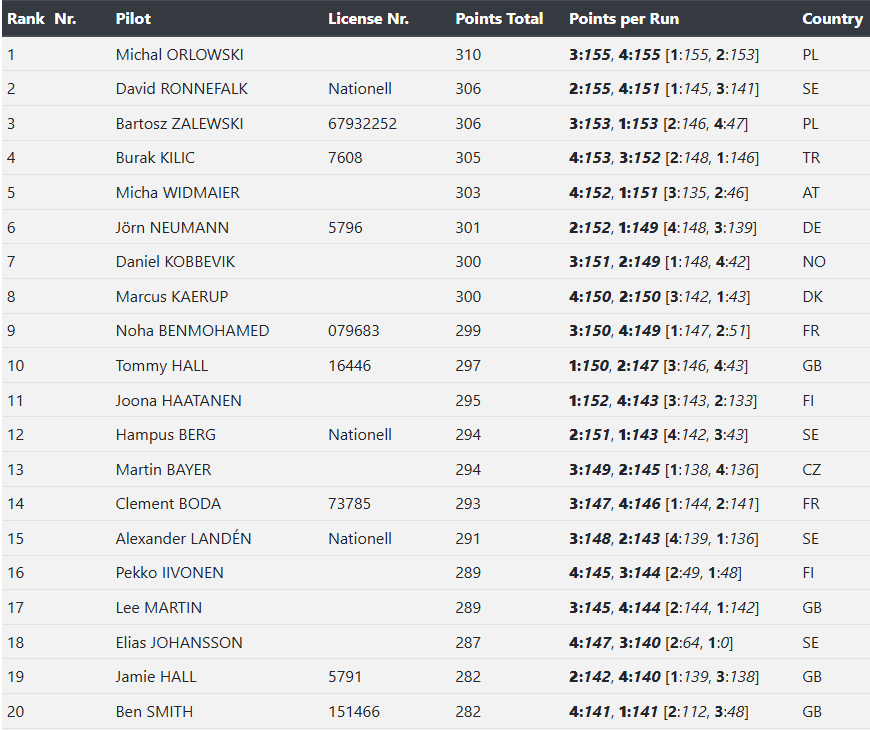This screenshot has height=730, width=870.
Task: Click the Pilot column header
Action: (134, 19)
